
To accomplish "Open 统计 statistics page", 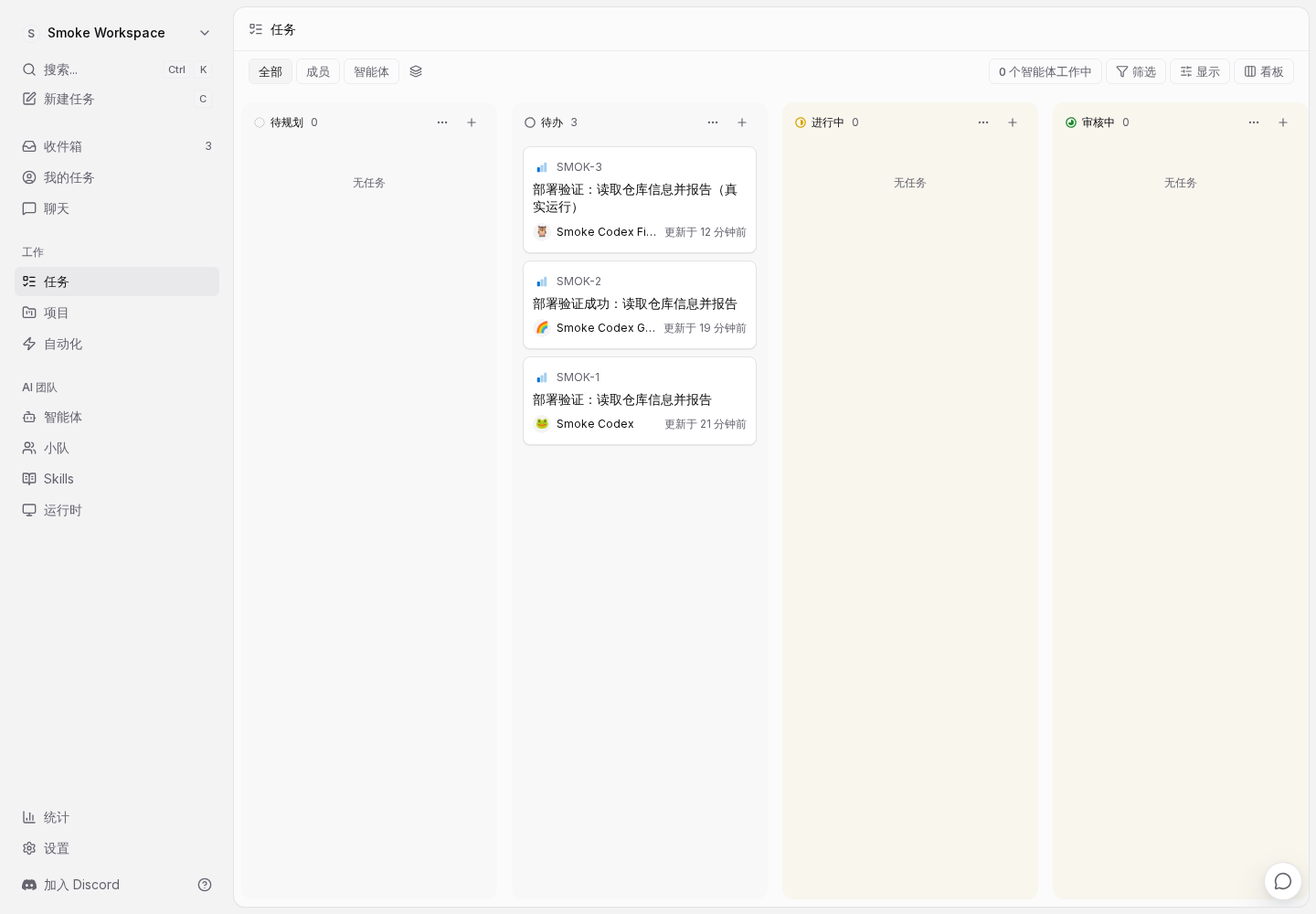I will 117,817.
